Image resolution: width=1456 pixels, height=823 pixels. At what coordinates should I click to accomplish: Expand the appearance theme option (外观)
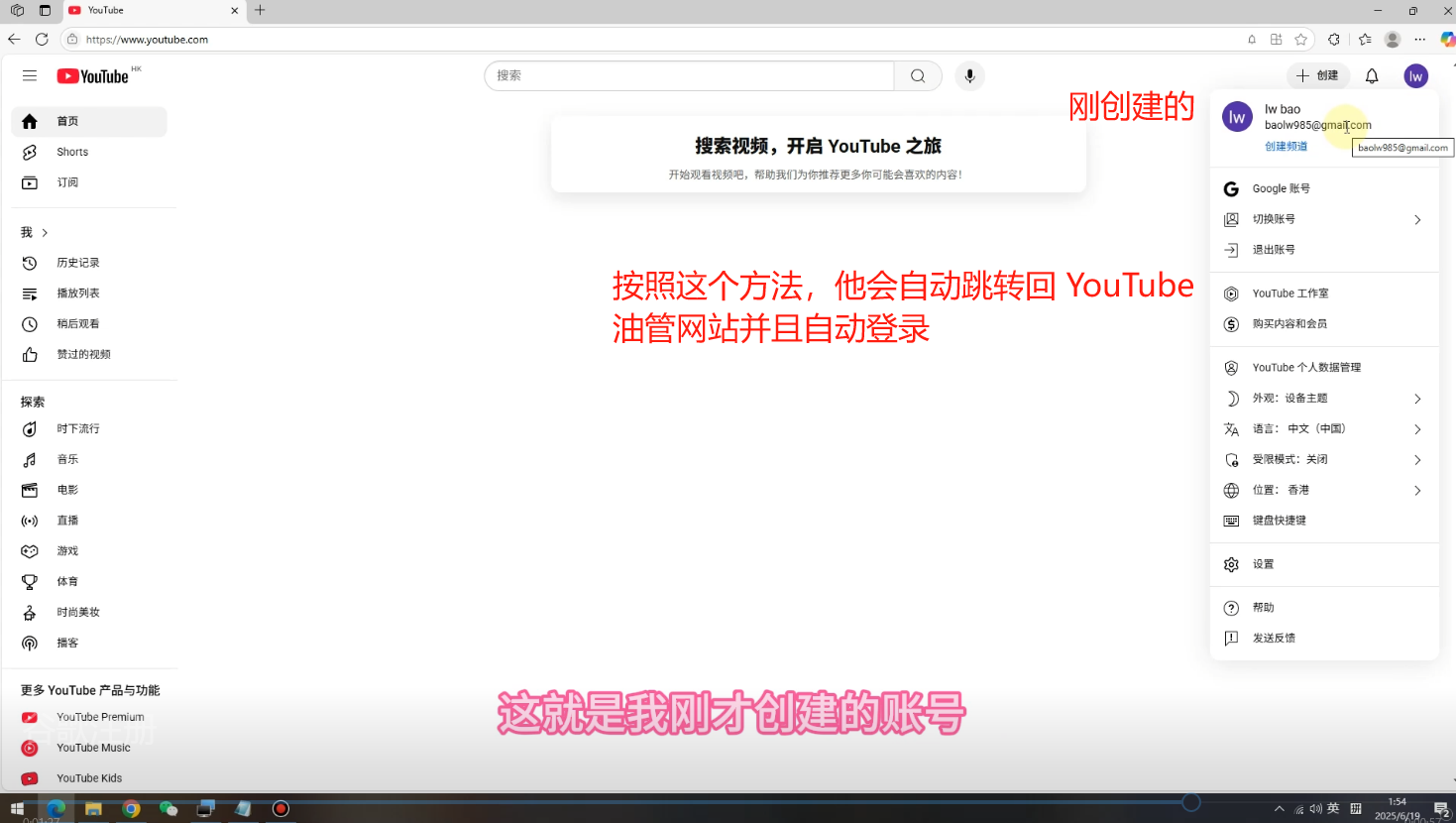pos(1323,398)
